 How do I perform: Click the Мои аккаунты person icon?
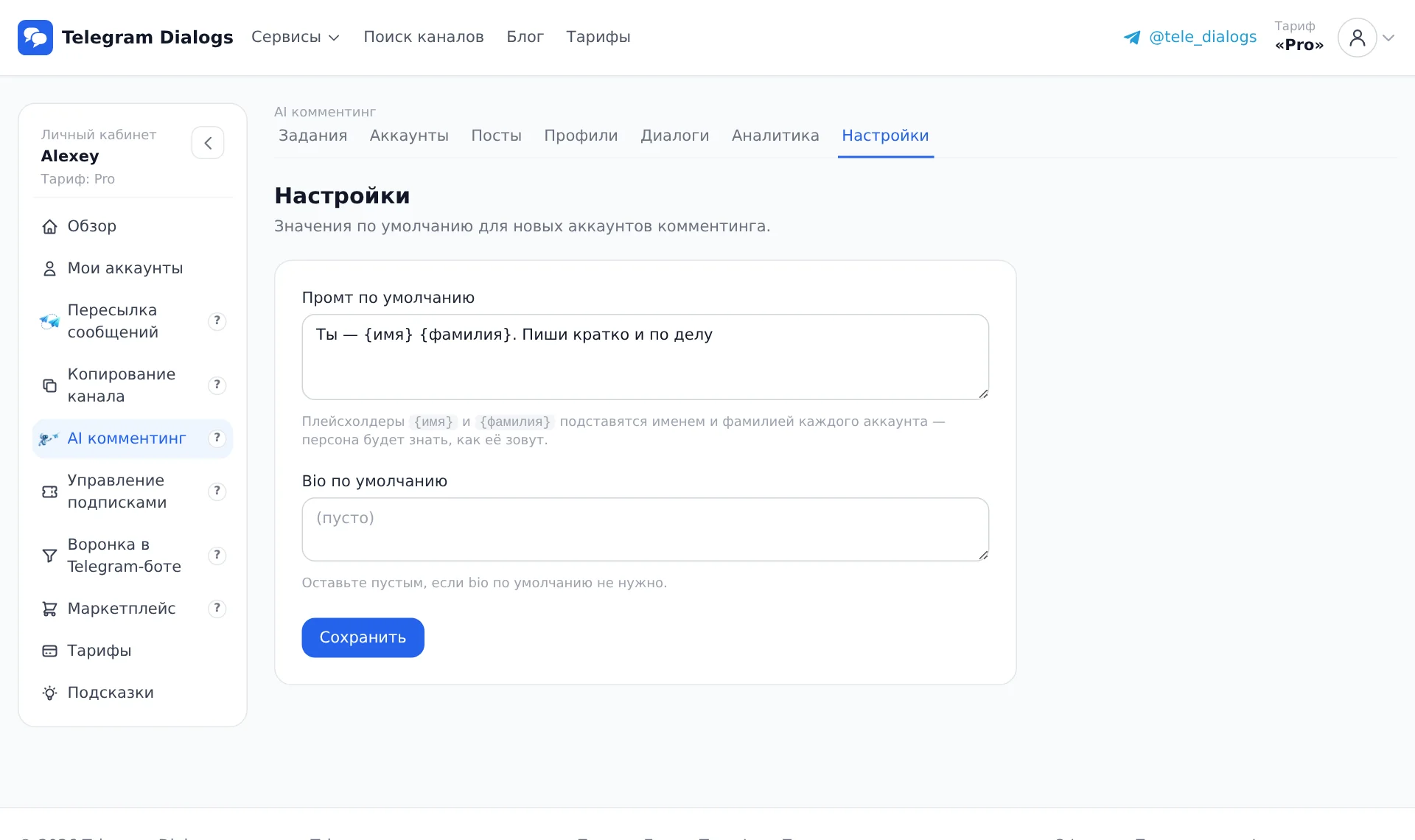[x=49, y=268]
